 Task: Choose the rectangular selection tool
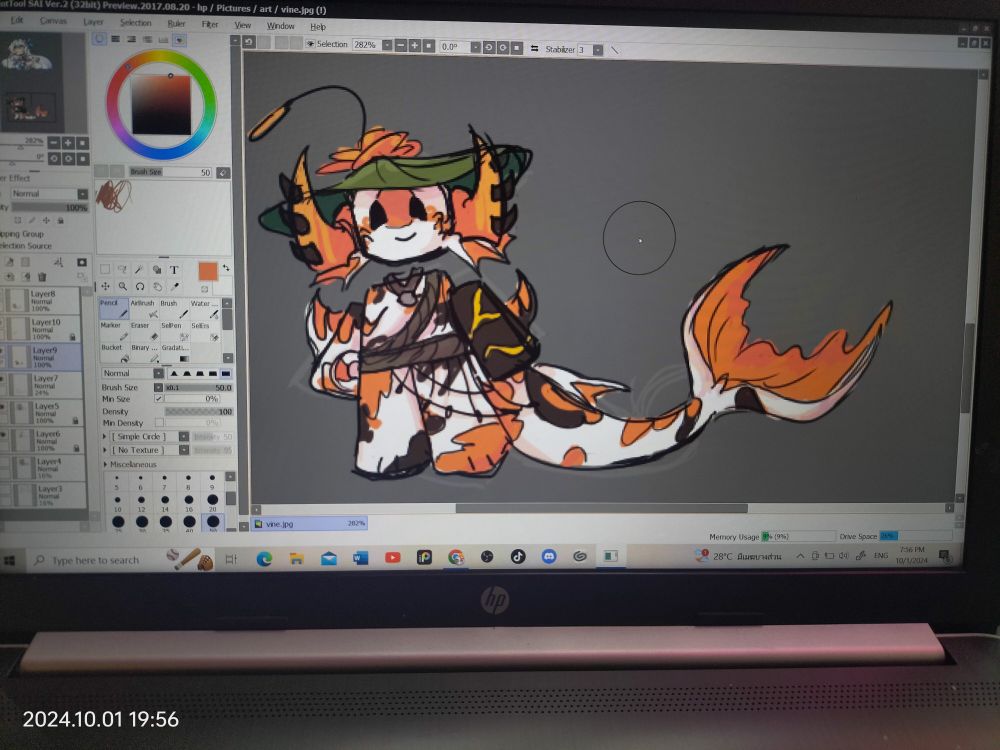click(105, 269)
